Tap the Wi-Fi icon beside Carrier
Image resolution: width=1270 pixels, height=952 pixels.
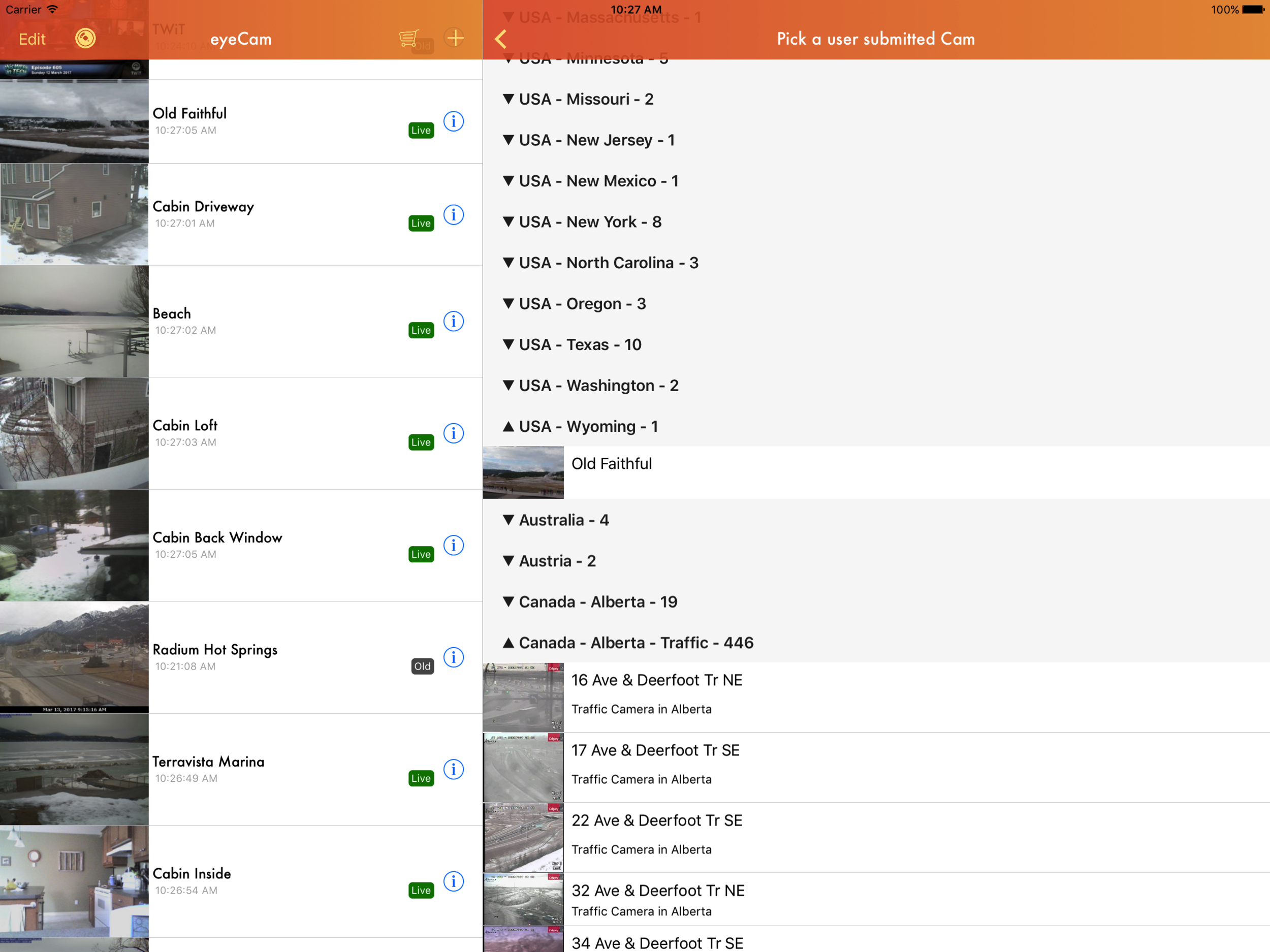point(52,9)
